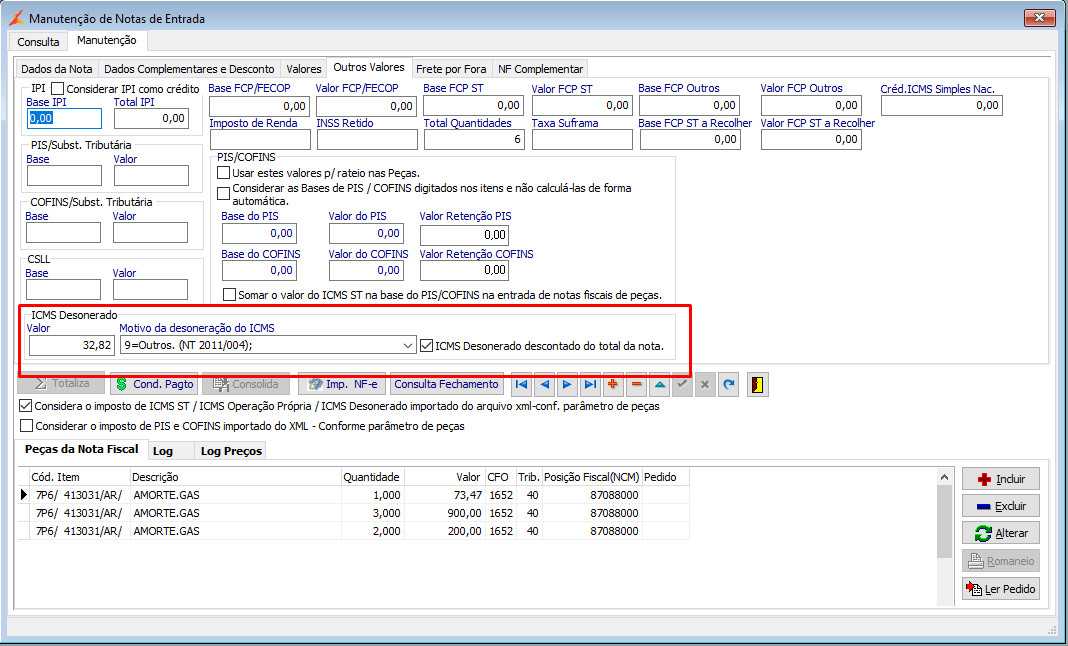This screenshot has height=646, width=1068.
Task: Click the parts grid vertical scrollbar
Action: (x=944, y=537)
